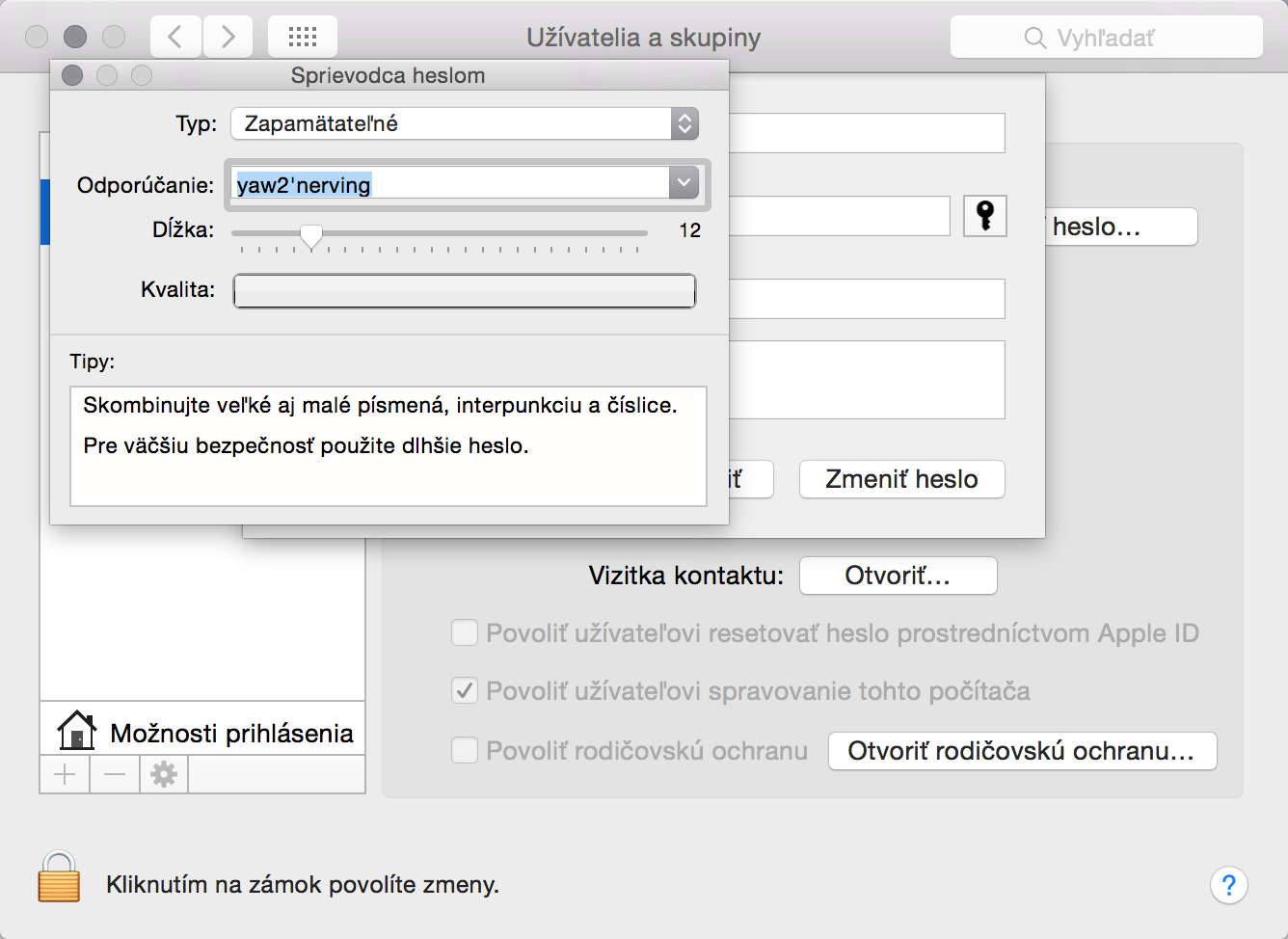This screenshot has width=1288, height=939.
Task: Open help with the question mark button
Action: coord(1228,885)
